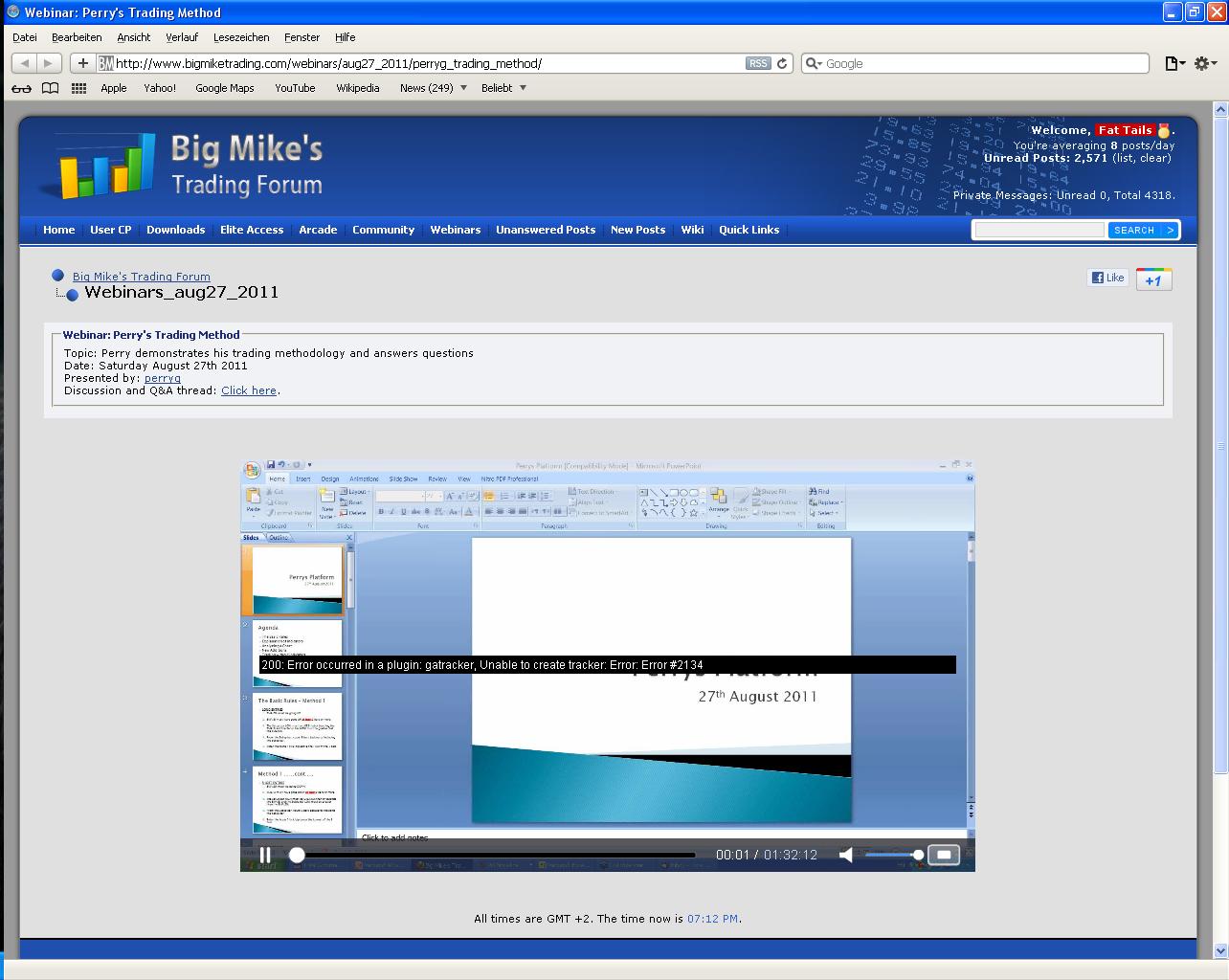Open the Verlauf menu

[182, 37]
